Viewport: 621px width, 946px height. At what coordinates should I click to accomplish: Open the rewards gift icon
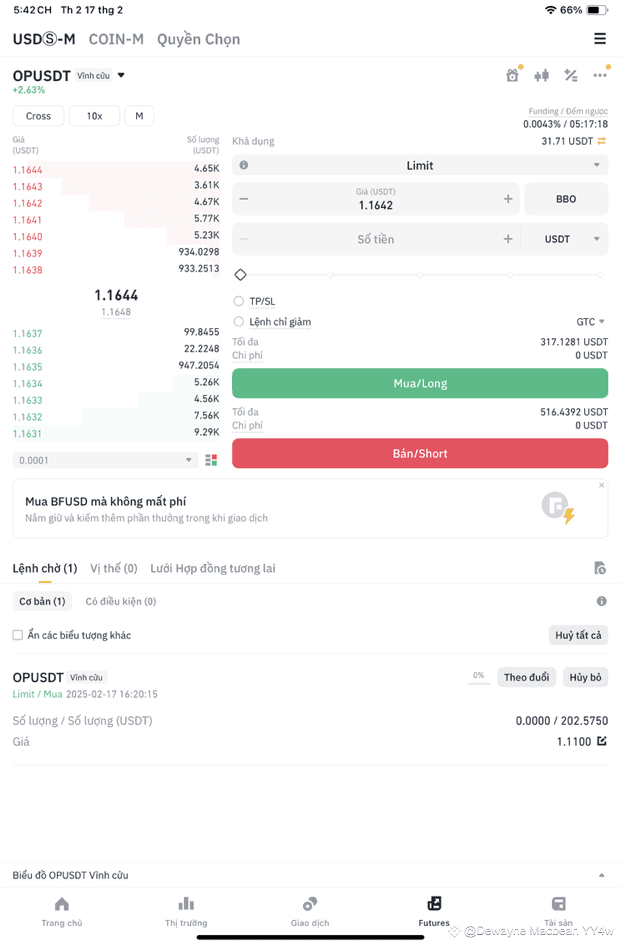point(512,74)
